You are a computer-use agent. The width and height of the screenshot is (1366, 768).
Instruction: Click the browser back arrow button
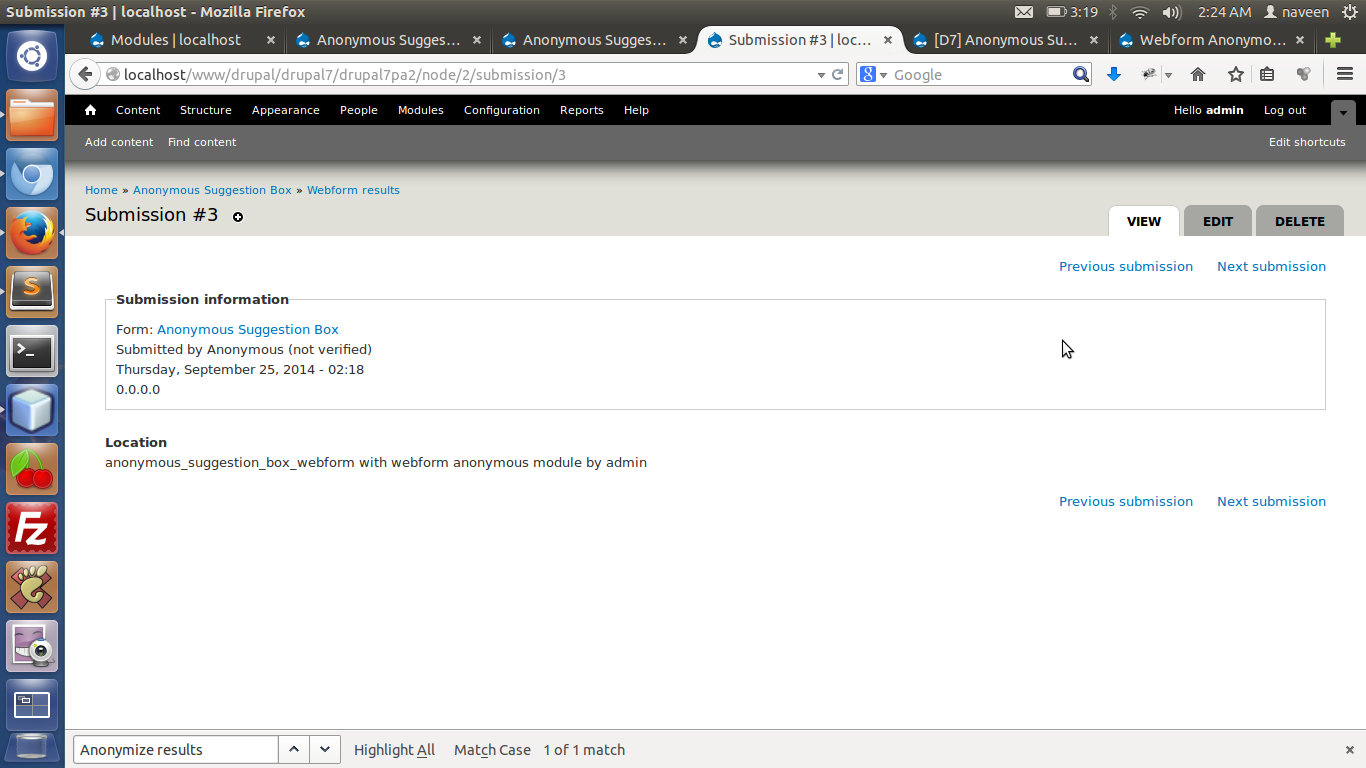85,74
